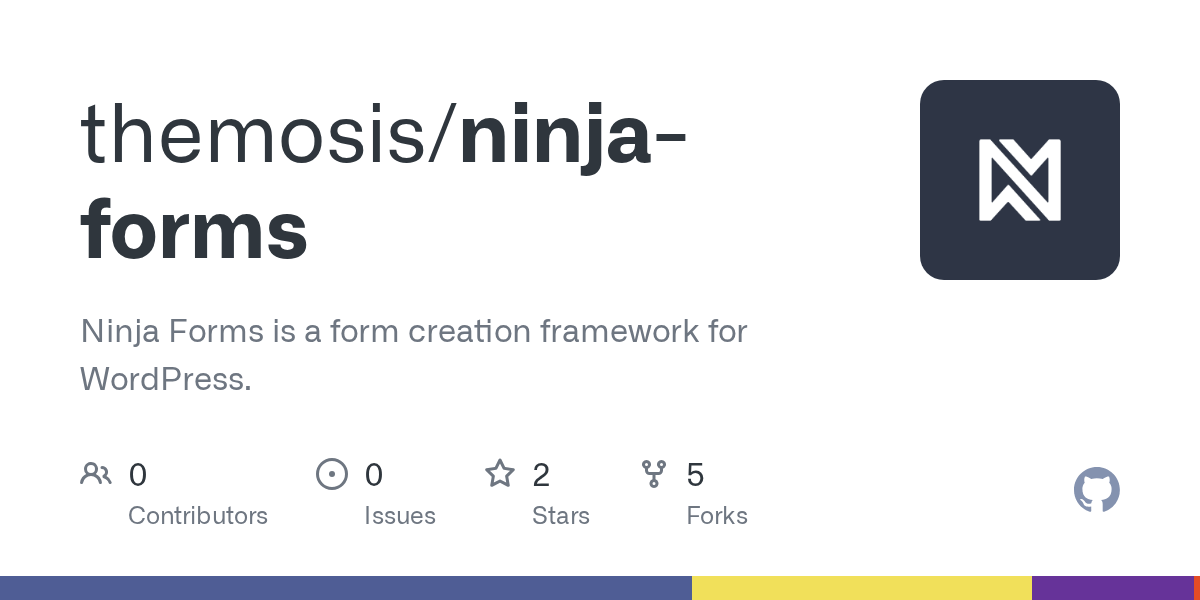Click the small orange language bar segment

(x=1197, y=588)
